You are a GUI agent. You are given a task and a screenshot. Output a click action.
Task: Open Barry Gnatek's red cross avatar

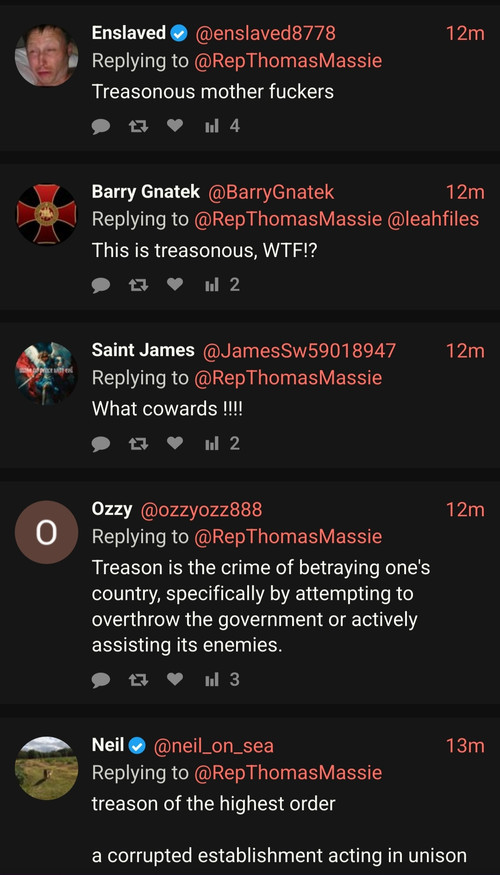46,214
